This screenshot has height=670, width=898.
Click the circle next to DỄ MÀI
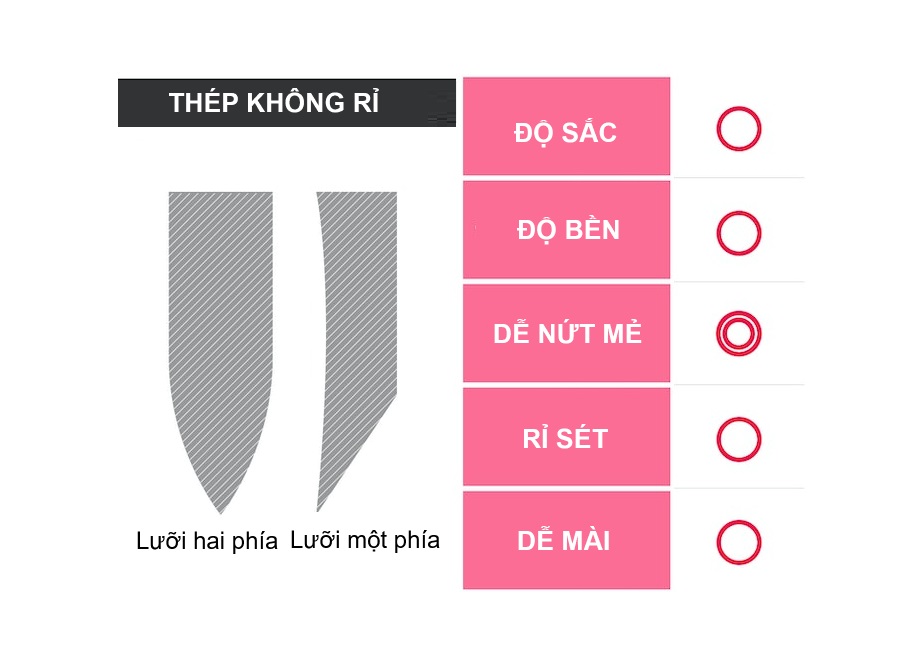(738, 541)
